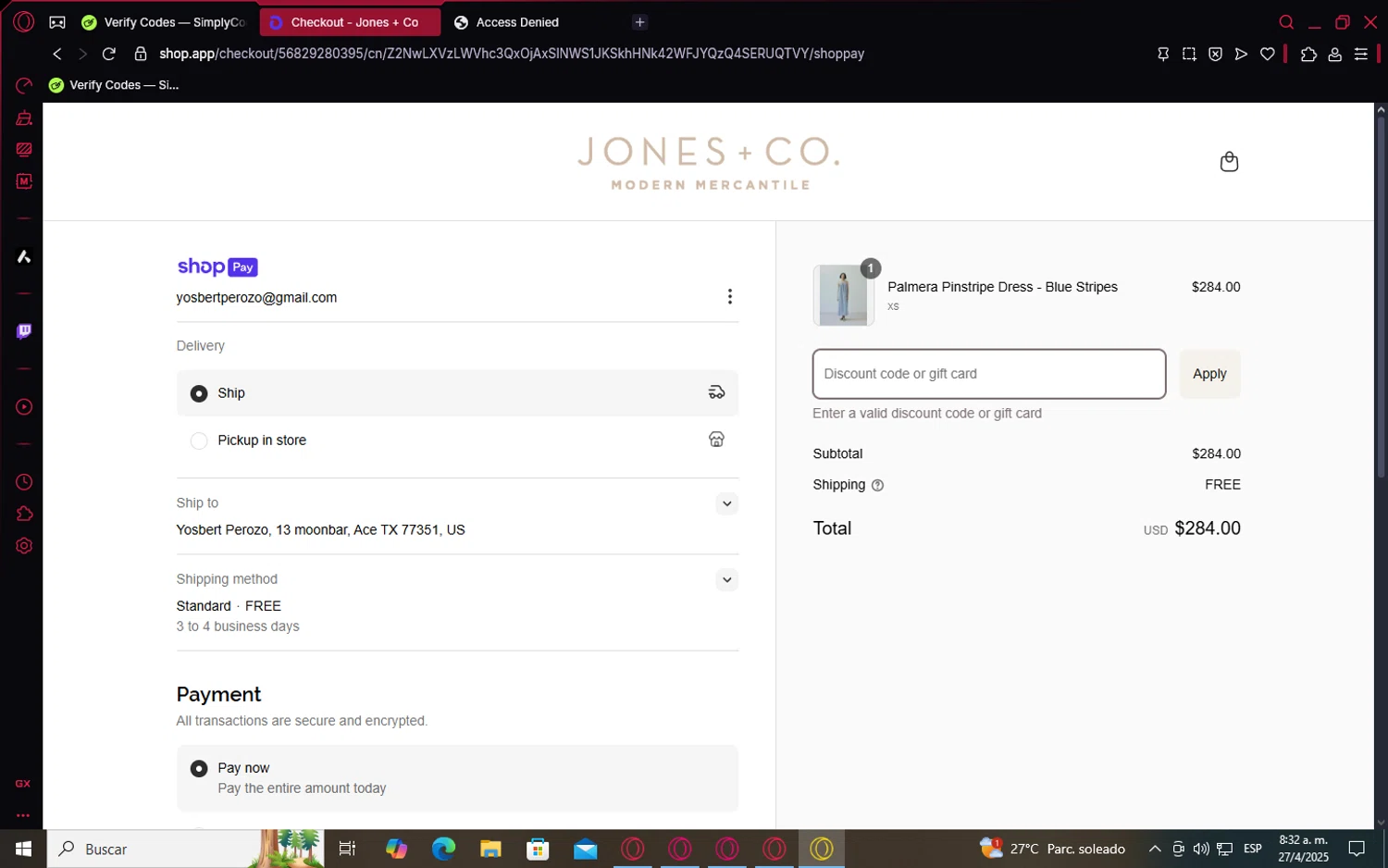Open the Easy Setup sliders icon
The image size is (1388, 868).
point(1361,54)
